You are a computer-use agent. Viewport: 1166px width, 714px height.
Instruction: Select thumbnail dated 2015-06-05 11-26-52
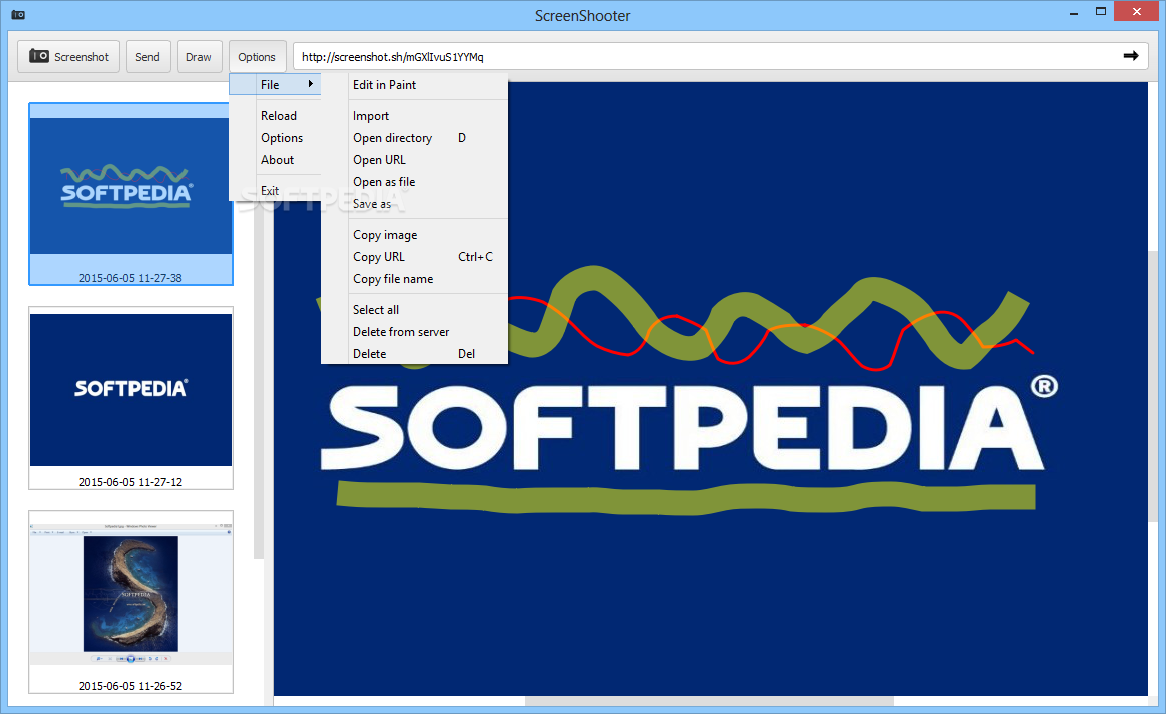[131, 602]
